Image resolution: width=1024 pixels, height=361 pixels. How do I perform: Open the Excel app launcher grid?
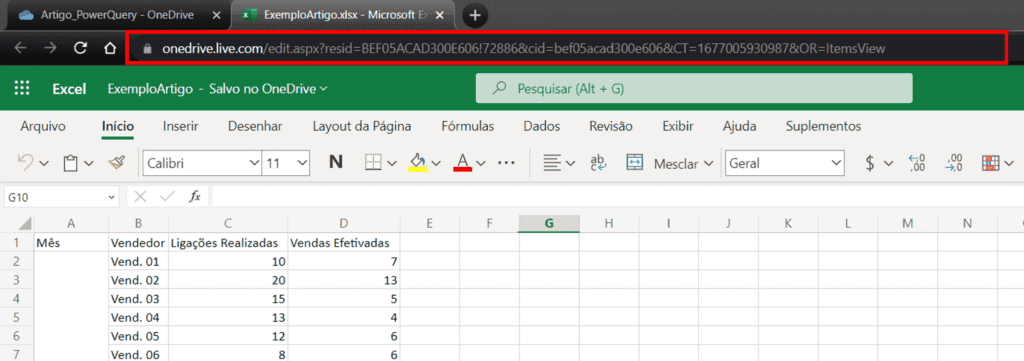coord(22,89)
